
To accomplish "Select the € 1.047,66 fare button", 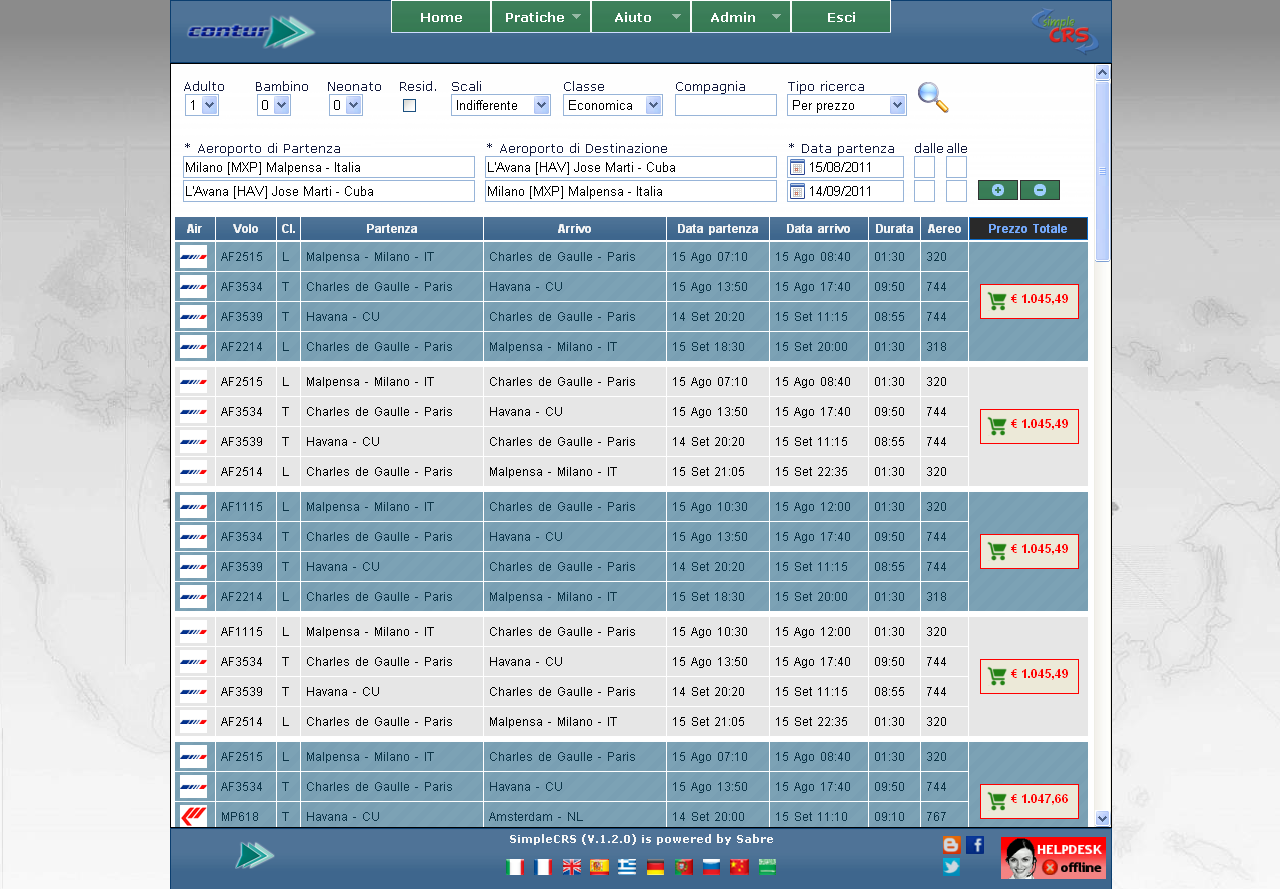I will click(1029, 801).
